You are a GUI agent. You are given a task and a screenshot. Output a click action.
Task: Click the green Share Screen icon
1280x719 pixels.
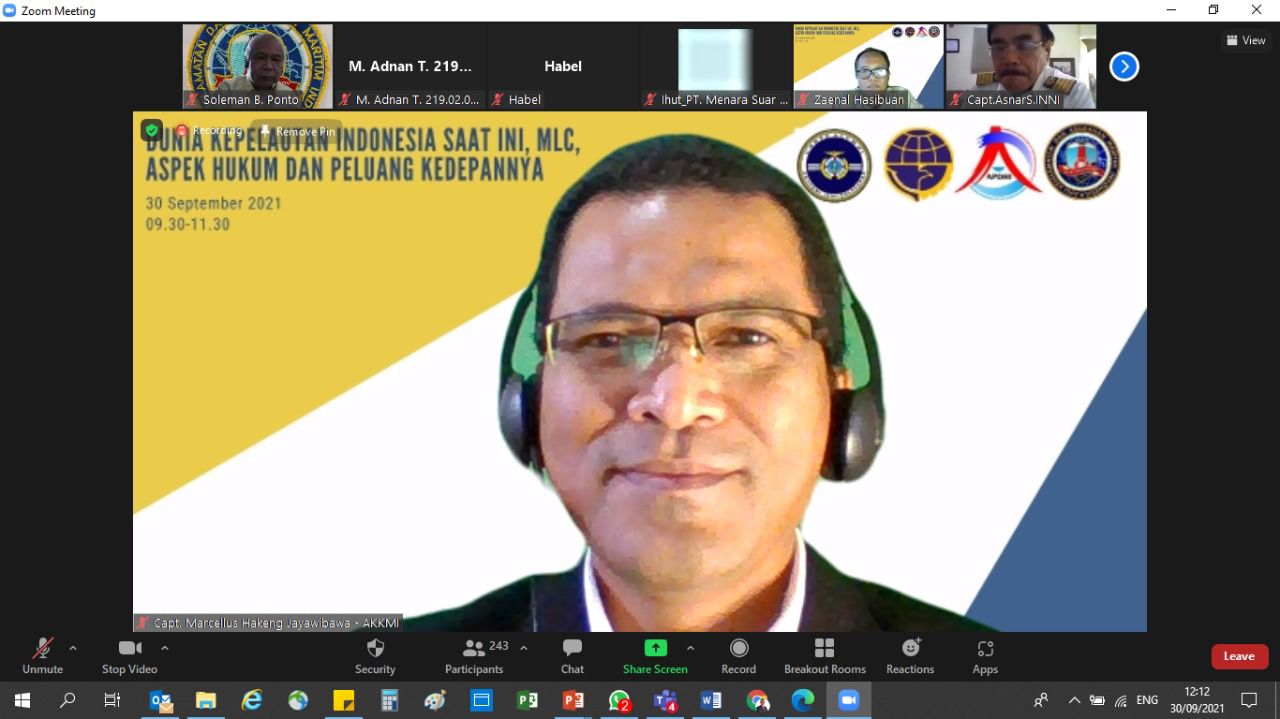[x=655, y=648]
